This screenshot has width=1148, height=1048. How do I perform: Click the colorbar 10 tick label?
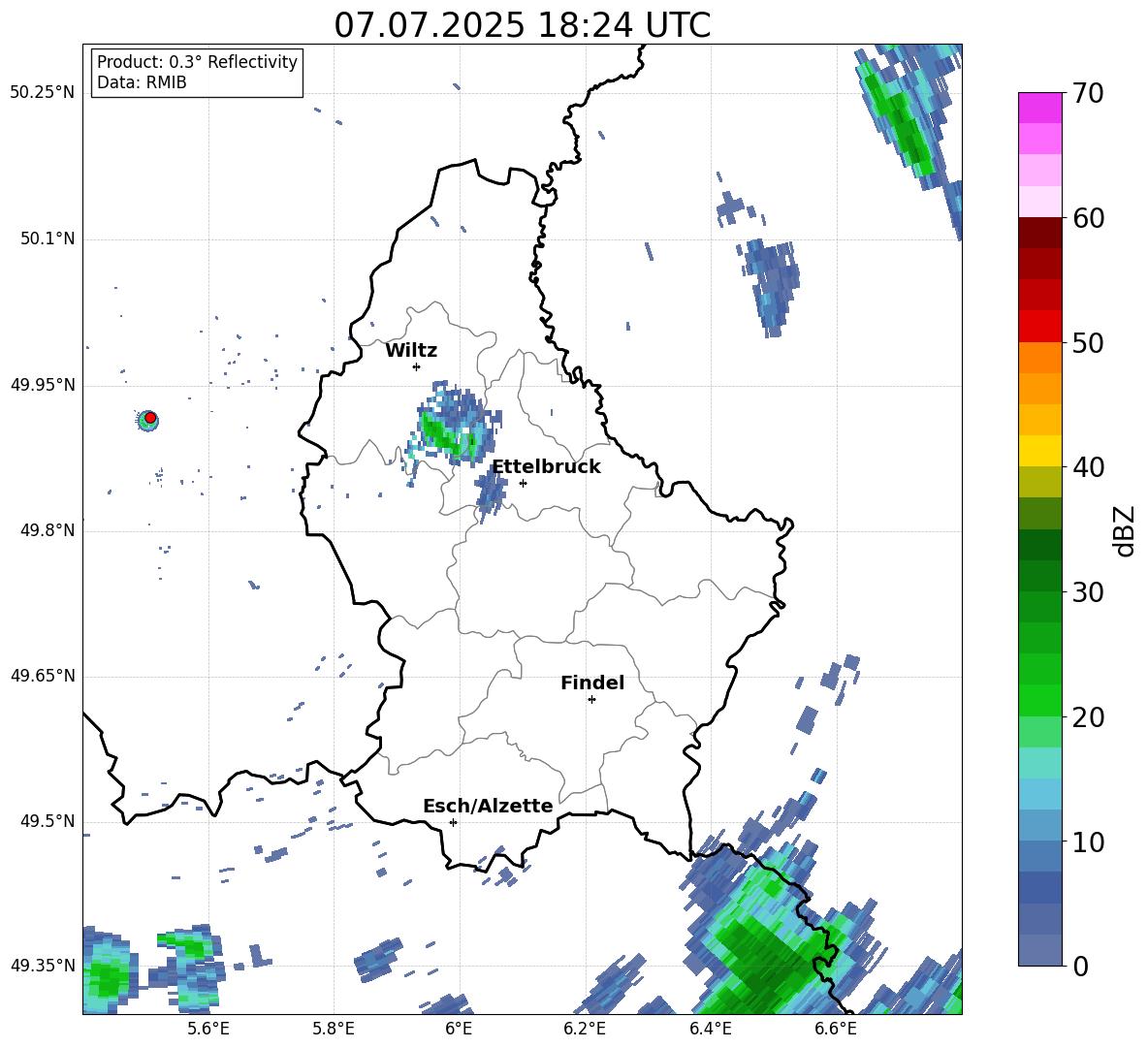(1088, 842)
